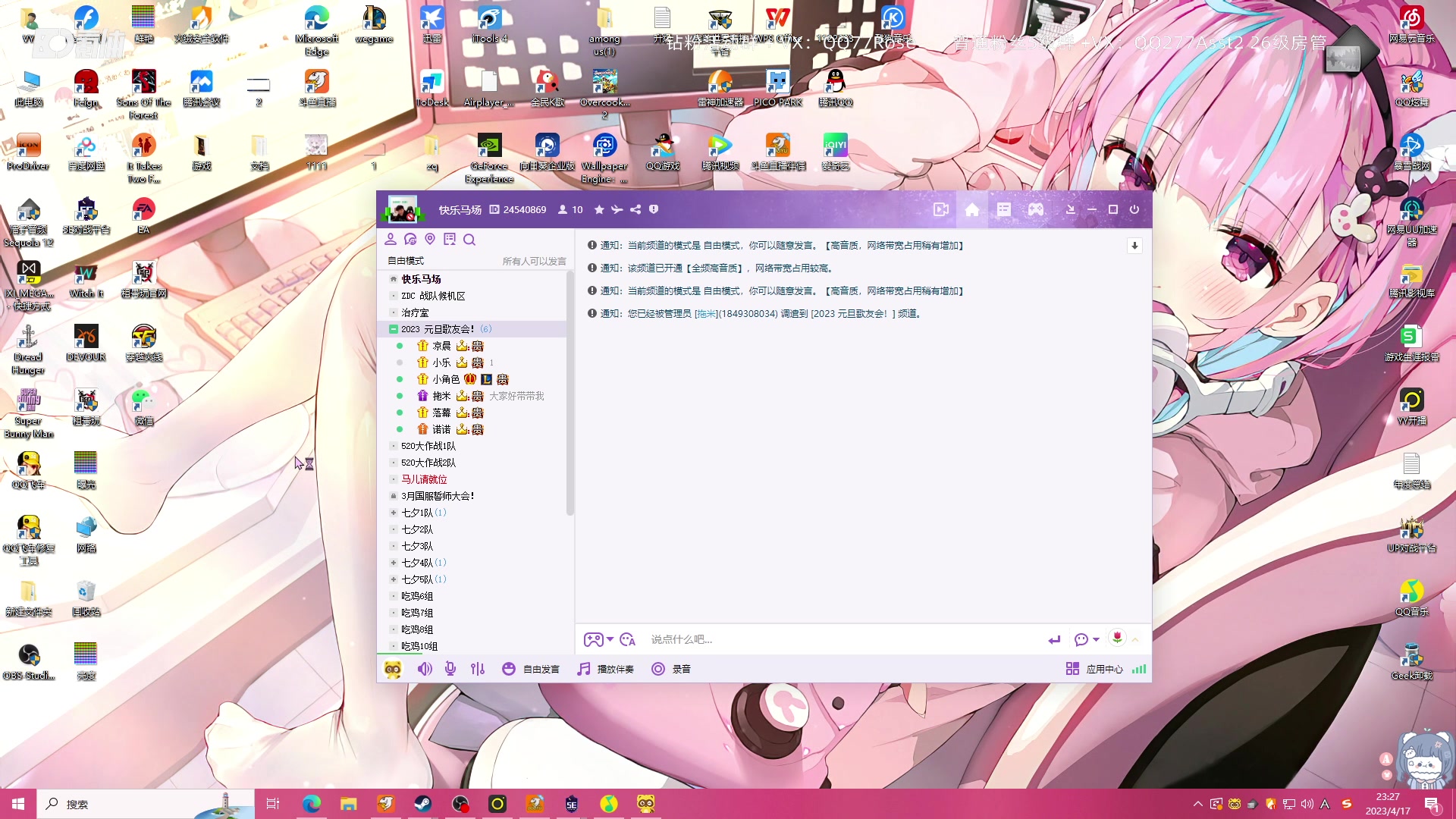Open the 网易云音乐 desktop icon
1456x819 pixels.
(x=1411, y=24)
